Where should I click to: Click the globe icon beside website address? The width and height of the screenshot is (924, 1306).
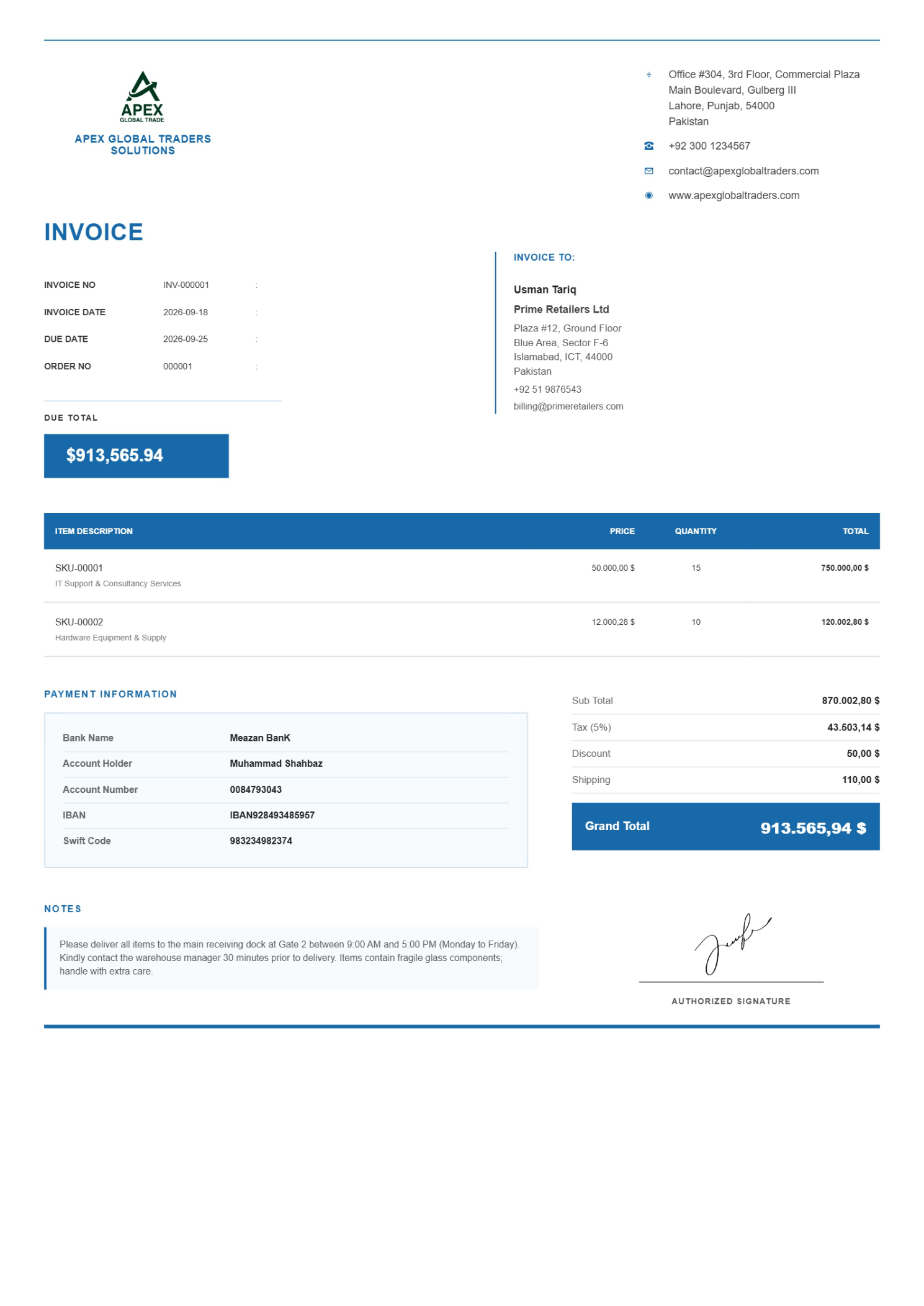point(648,195)
